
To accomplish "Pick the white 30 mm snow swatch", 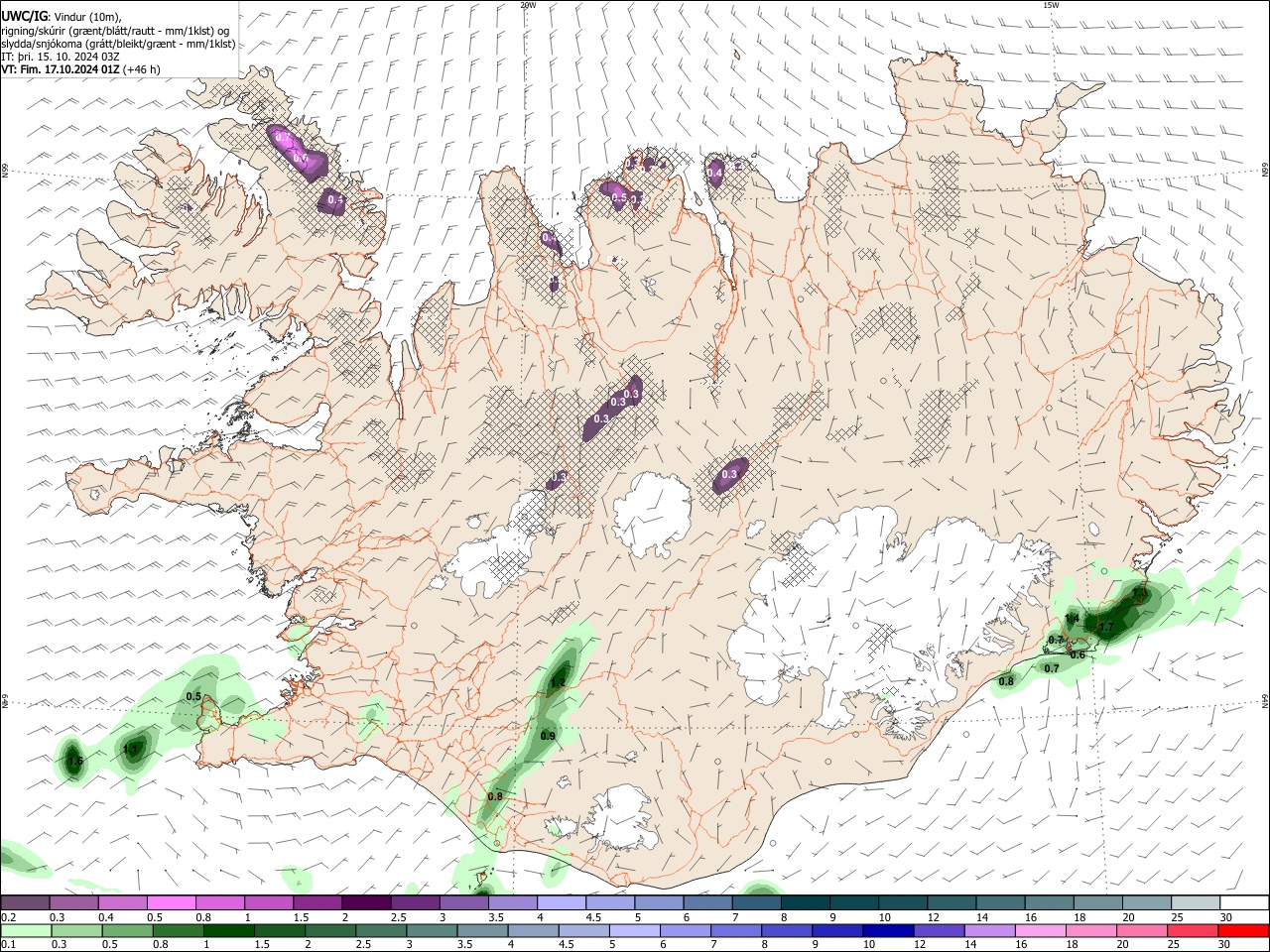I will 1244,902.
